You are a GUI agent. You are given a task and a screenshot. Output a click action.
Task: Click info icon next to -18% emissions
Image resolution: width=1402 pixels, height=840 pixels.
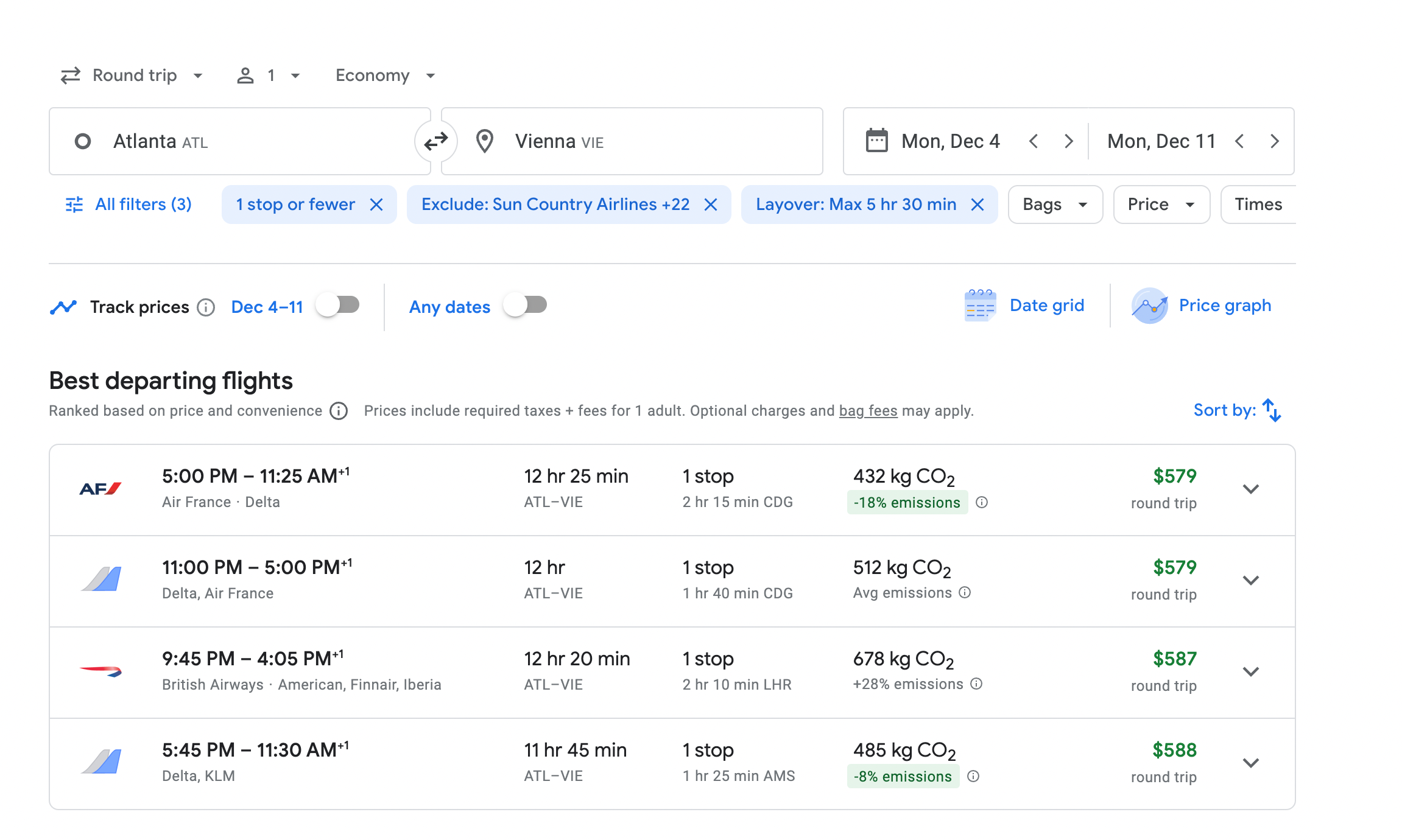(x=981, y=502)
